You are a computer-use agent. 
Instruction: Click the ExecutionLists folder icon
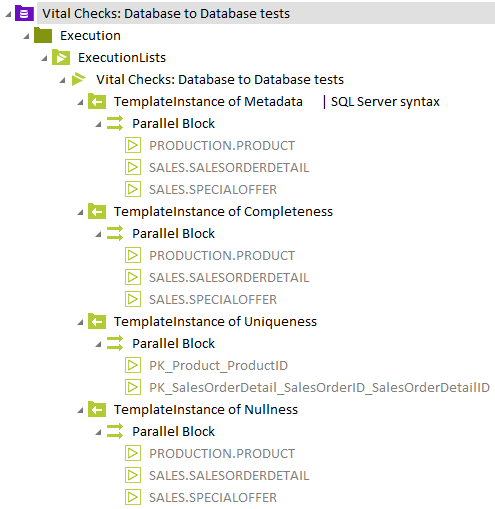(61, 57)
